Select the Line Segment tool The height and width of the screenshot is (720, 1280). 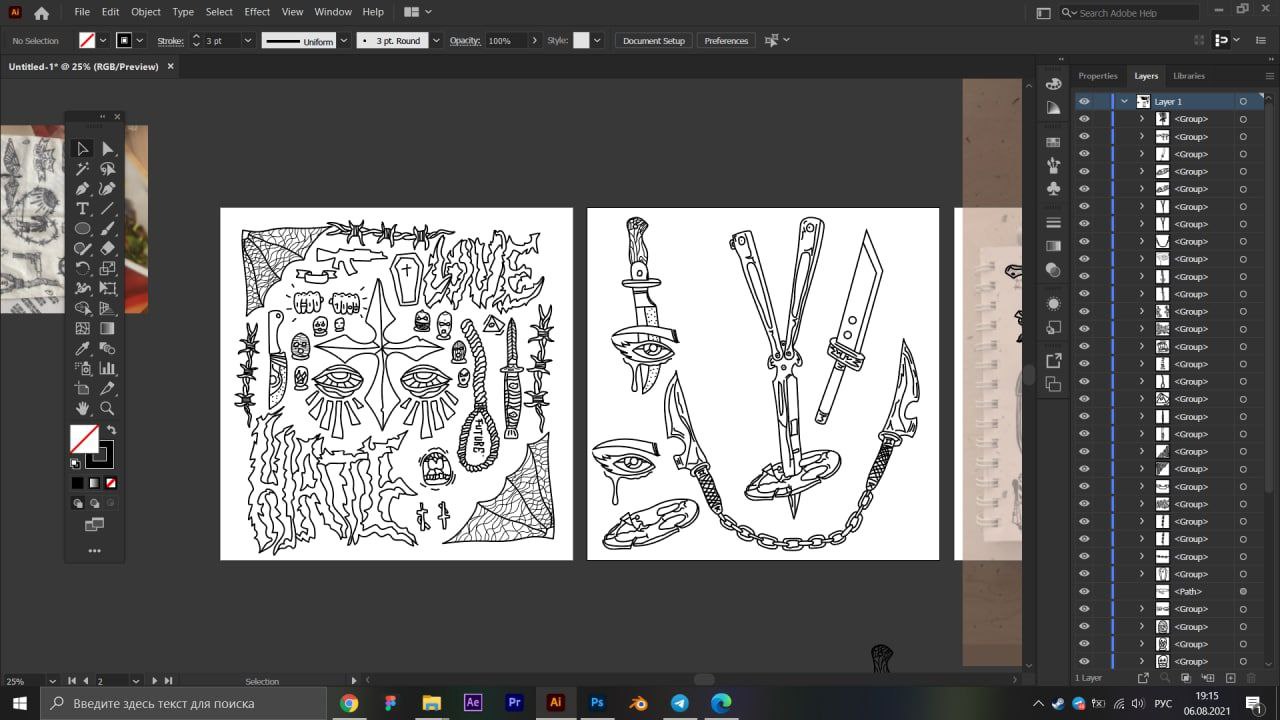coord(107,209)
